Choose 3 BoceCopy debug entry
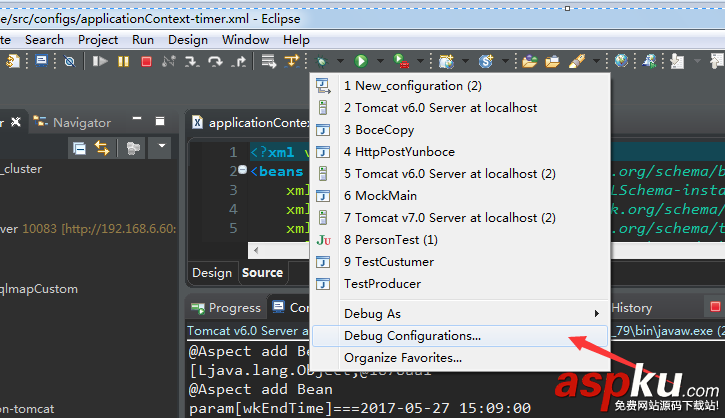Screen dimensions: 725x418 (x=460, y=130)
